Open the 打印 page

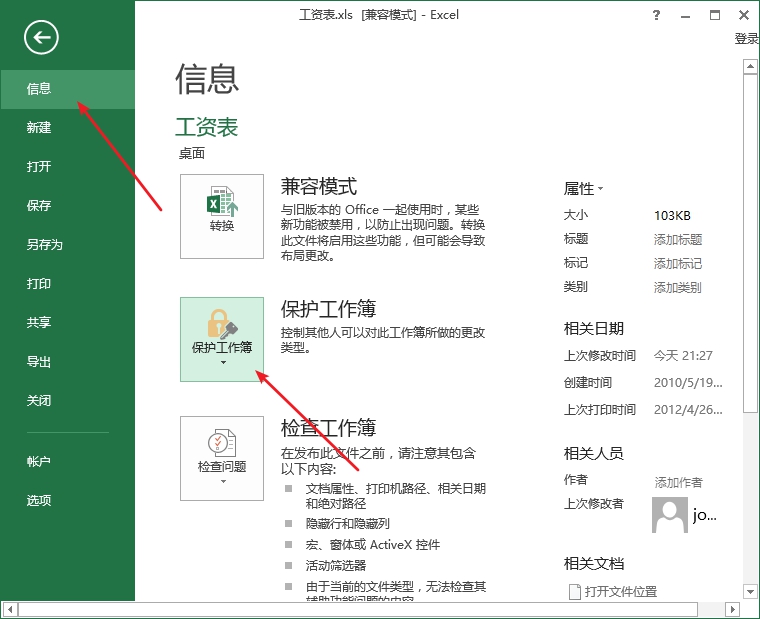67,284
